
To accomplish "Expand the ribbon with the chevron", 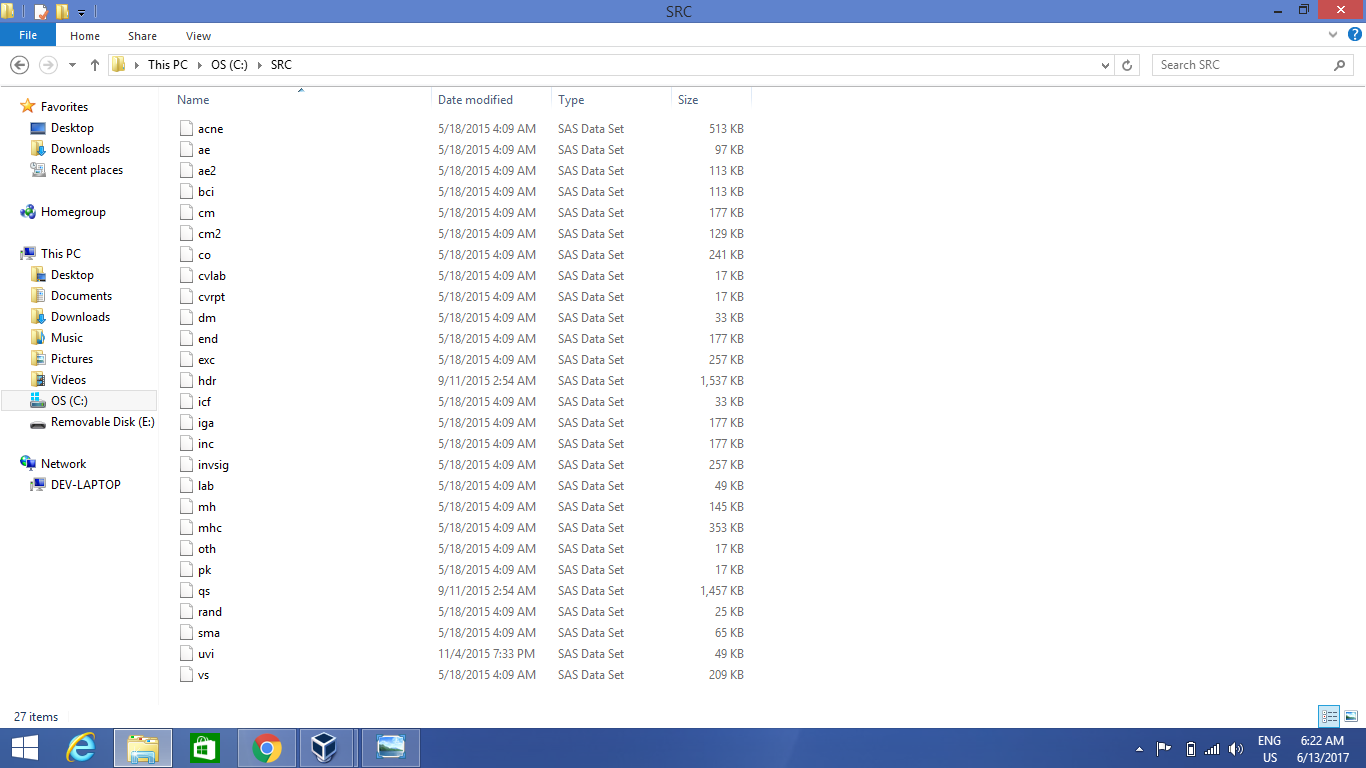I will tap(1333, 35).
